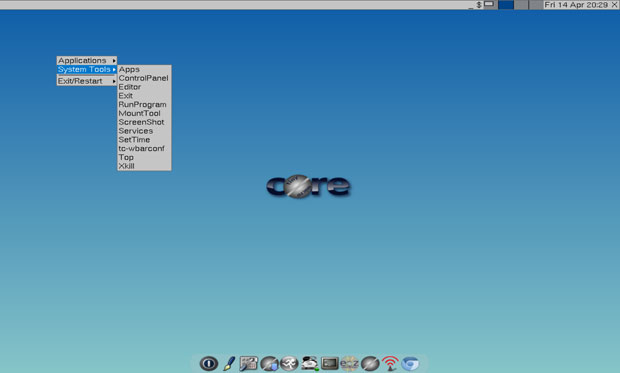Choose ScreenShot in the submenu
The width and height of the screenshot is (620, 373).
click(x=144, y=122)
